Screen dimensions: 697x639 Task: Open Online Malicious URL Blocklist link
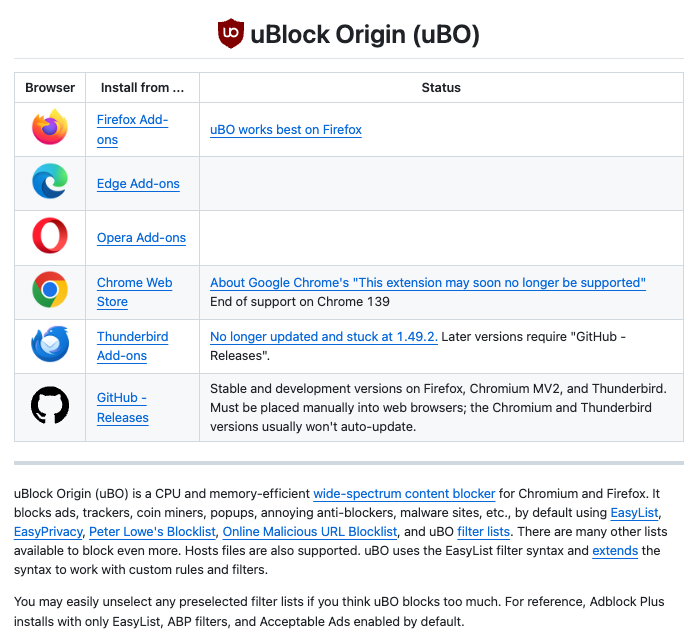coord(310,532)
